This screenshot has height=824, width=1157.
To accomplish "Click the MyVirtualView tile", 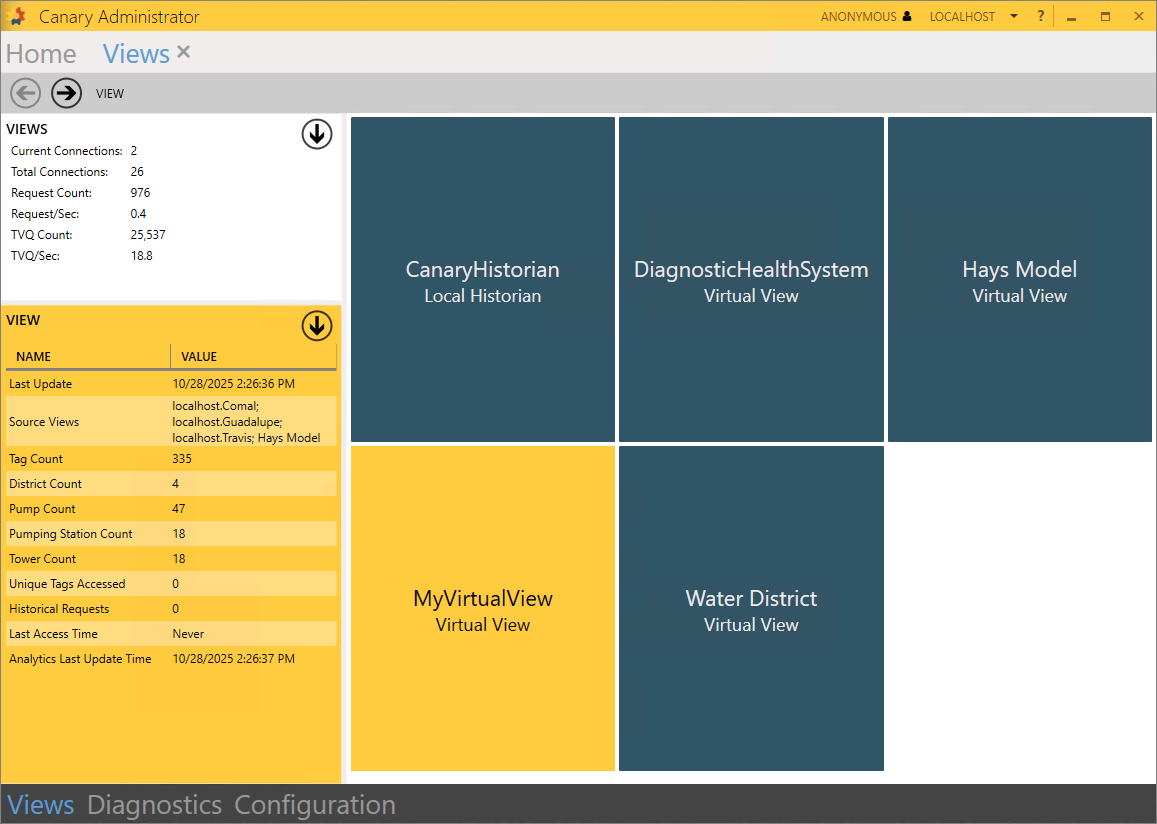I will point(483,609).
